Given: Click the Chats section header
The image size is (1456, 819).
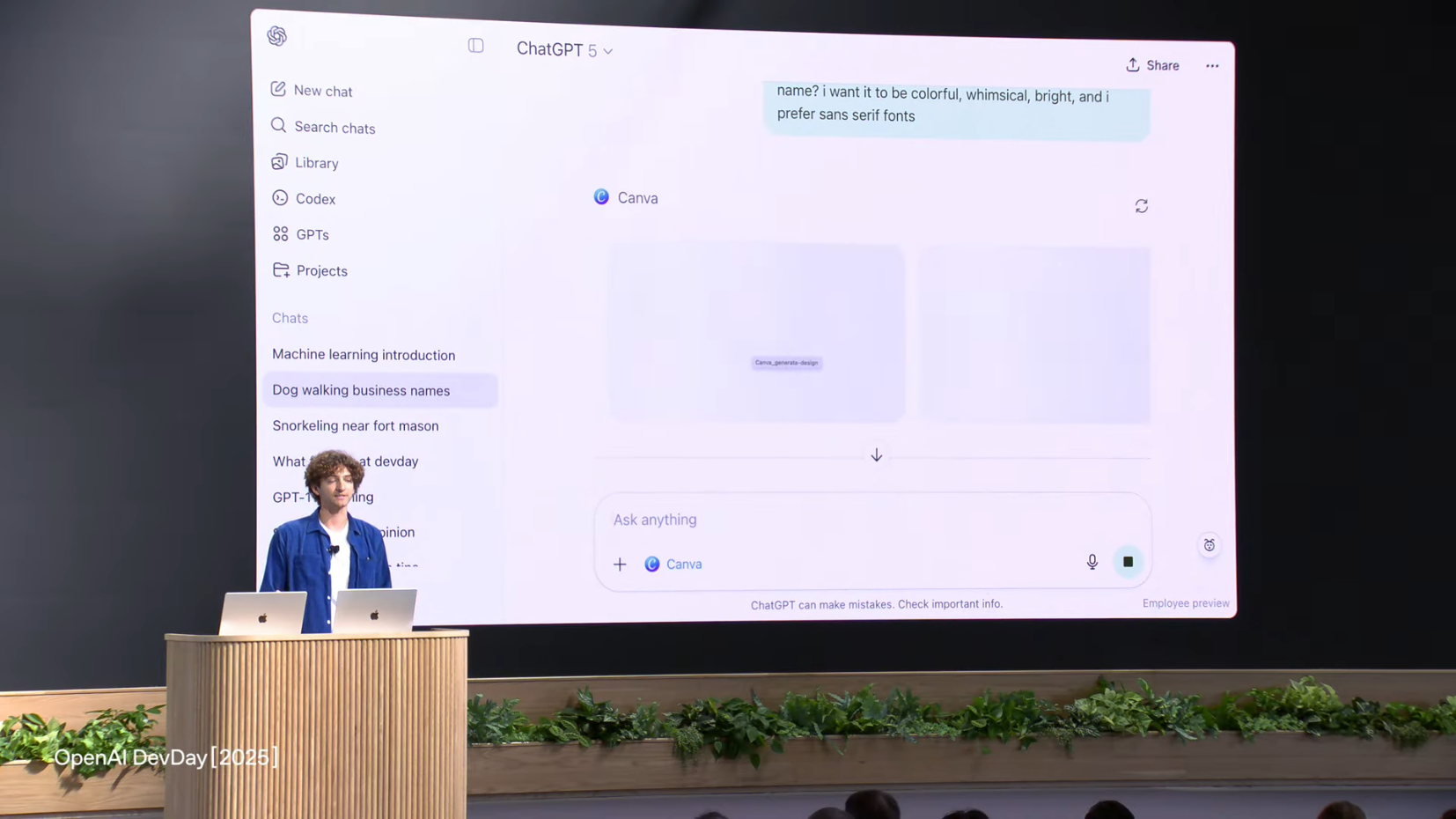Looking at the screenshot, I should [290, 319].
